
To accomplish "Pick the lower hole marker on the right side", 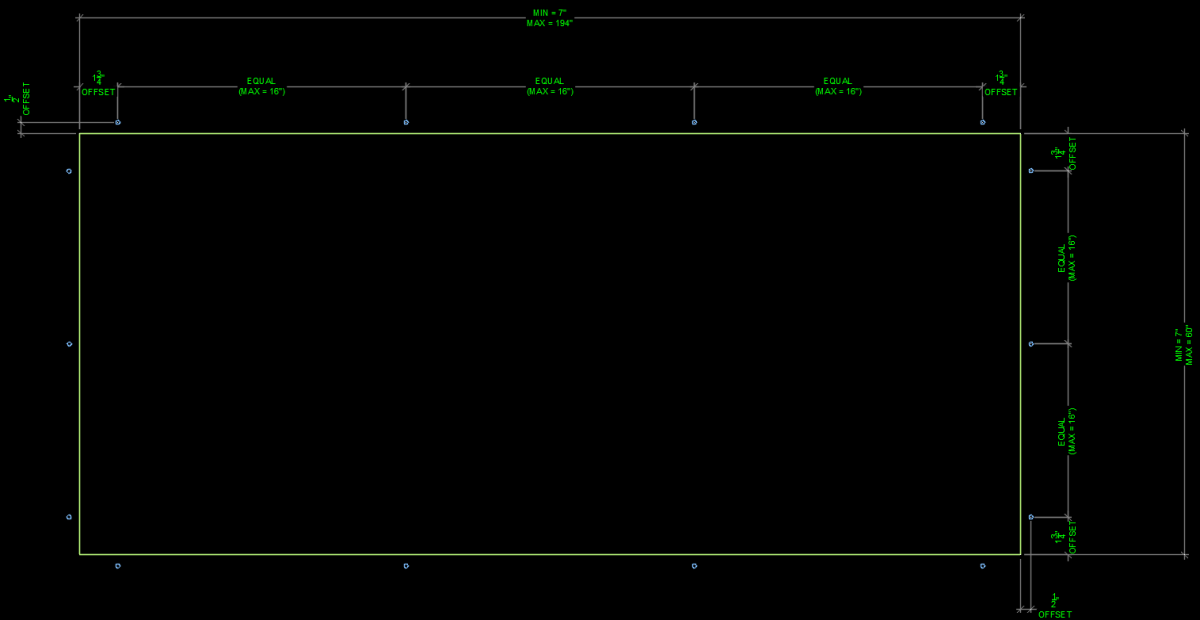I will (1031, 517).
